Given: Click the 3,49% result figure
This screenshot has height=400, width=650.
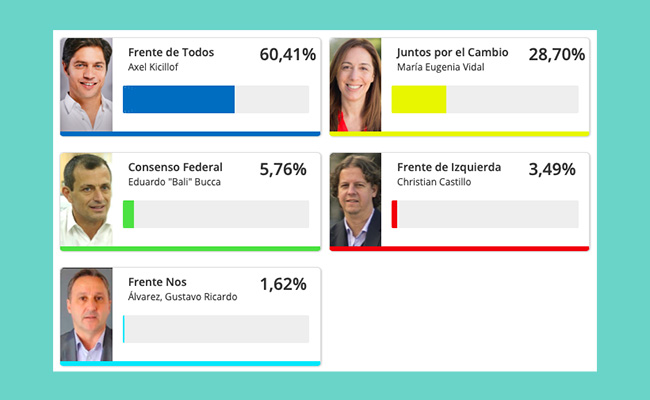Looking at the screenshot, I should coord(552,170).
